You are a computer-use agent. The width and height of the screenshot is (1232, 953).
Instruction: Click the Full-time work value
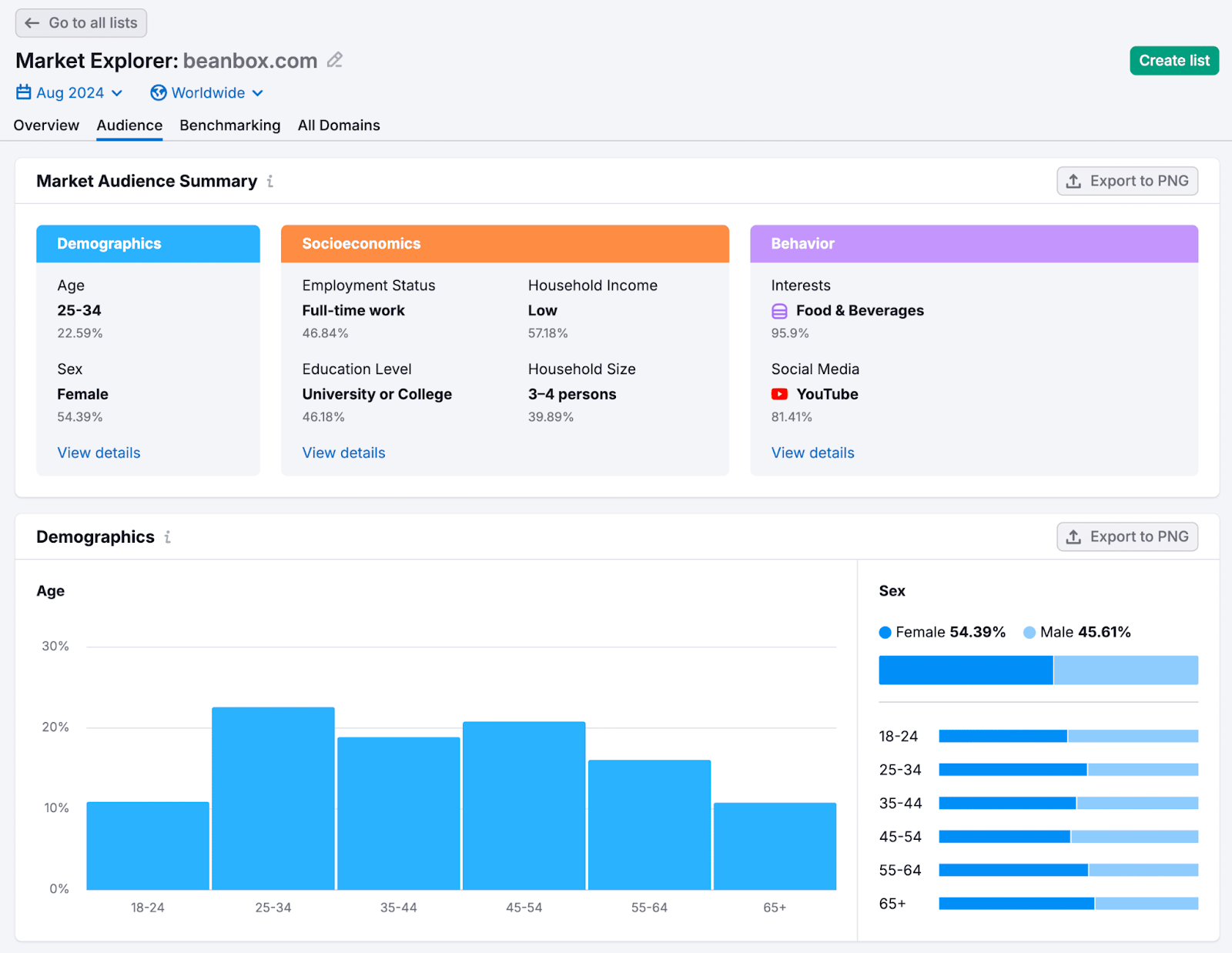[x=353, y=311]
